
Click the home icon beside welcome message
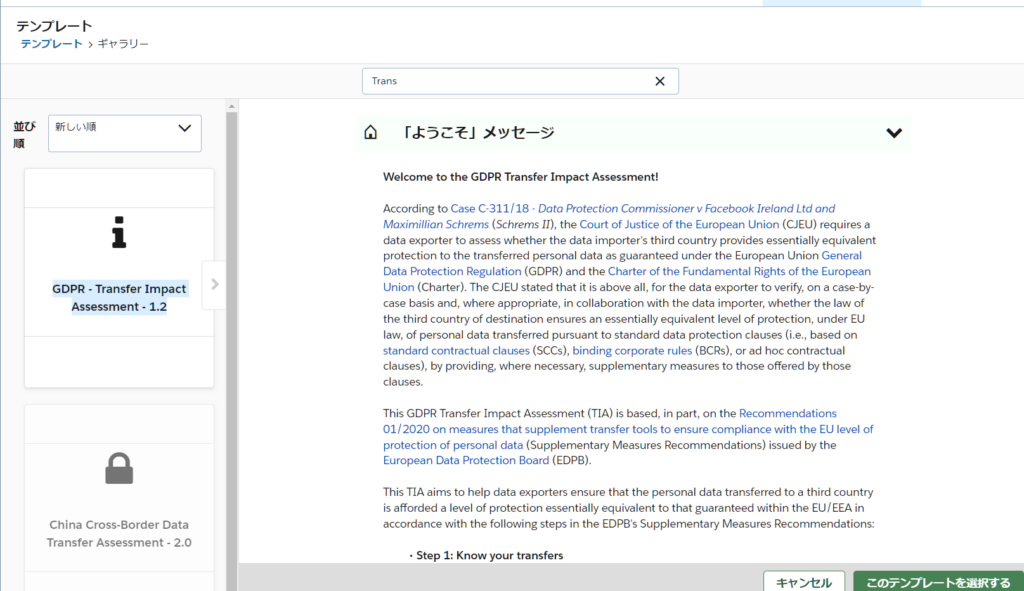click(371, 133)
